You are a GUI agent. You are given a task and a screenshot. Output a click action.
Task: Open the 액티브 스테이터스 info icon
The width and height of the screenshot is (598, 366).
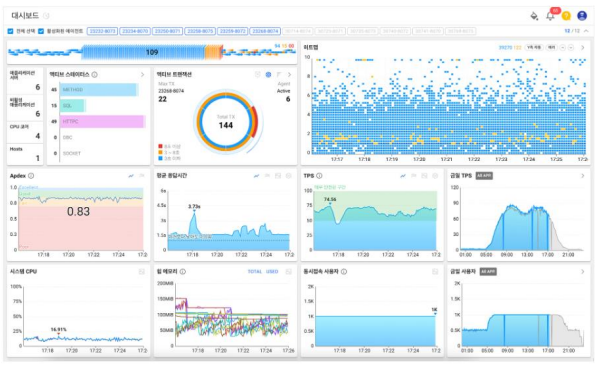click(x=95, y=75)
